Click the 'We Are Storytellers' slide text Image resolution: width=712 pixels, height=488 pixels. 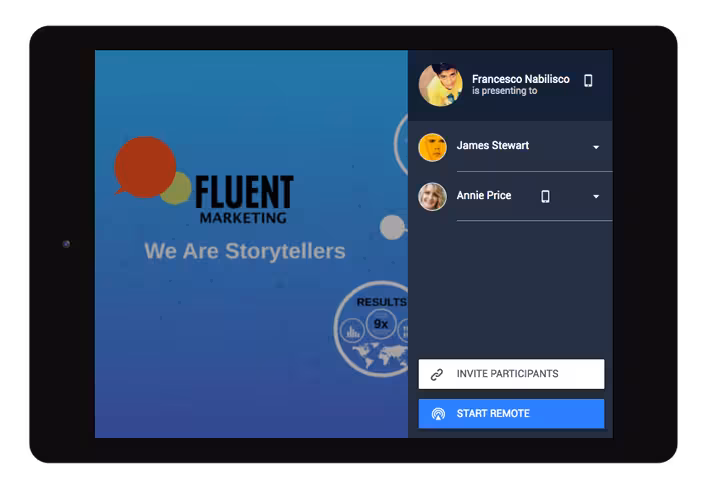(x=245, y=251)
